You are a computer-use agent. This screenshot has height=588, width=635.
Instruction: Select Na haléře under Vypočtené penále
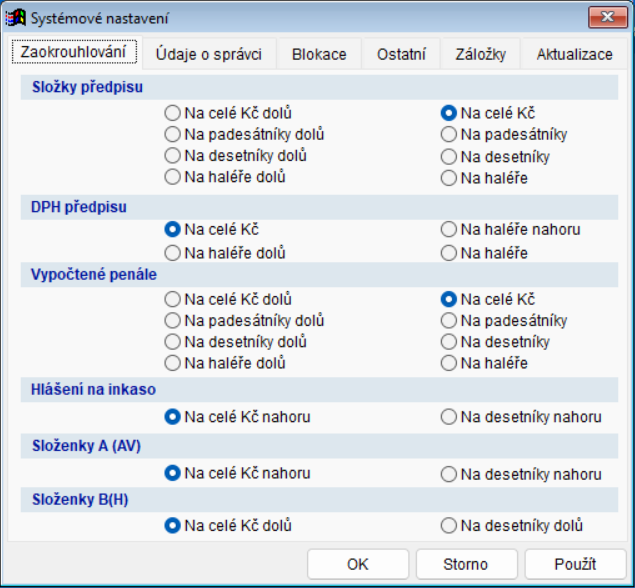(449, 363)
